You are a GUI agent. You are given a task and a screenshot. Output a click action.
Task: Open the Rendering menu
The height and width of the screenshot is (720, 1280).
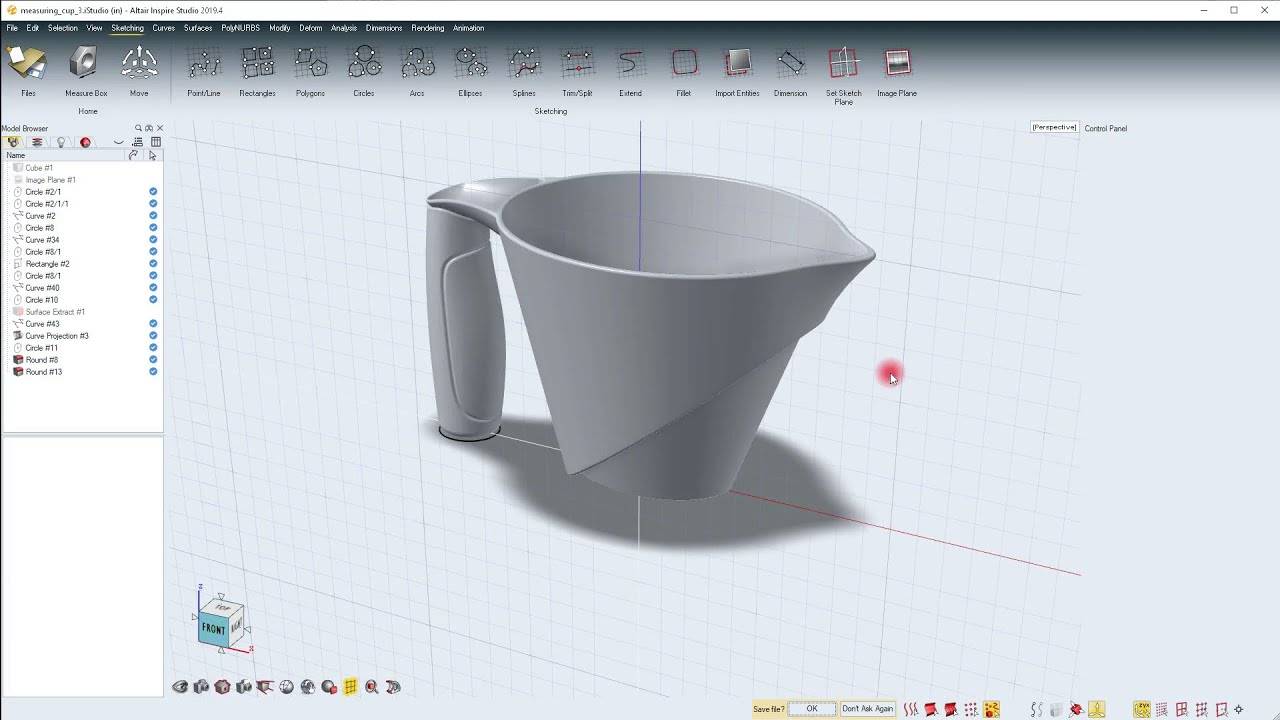click(427, 28)
